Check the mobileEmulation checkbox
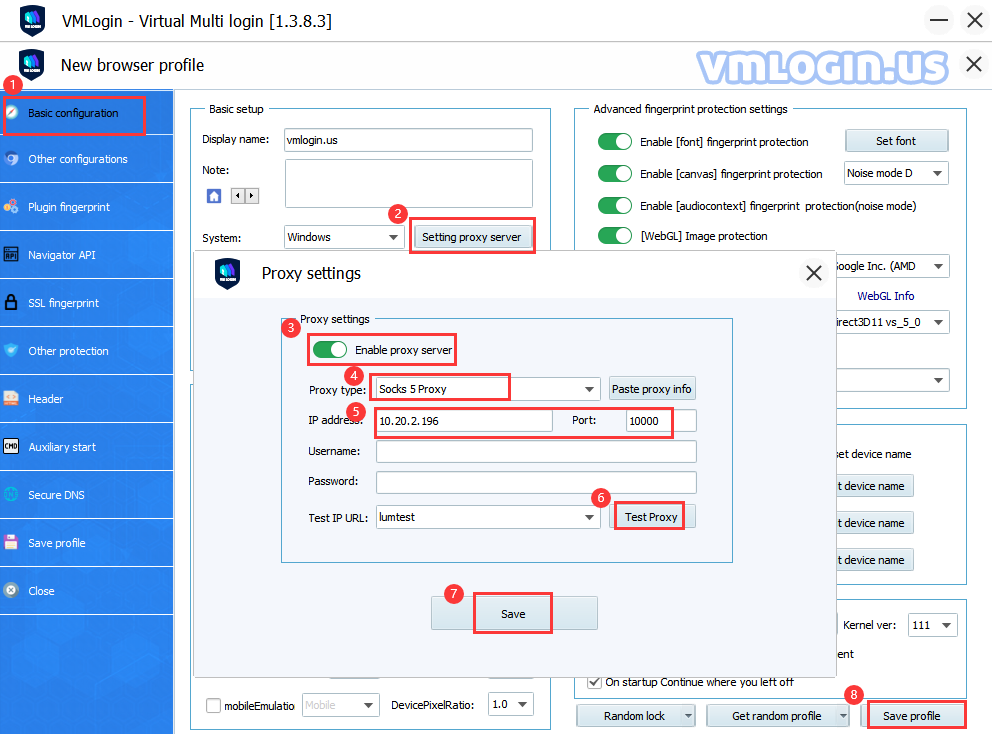Viewport: 992px width, 734px height. coord(213,705)
